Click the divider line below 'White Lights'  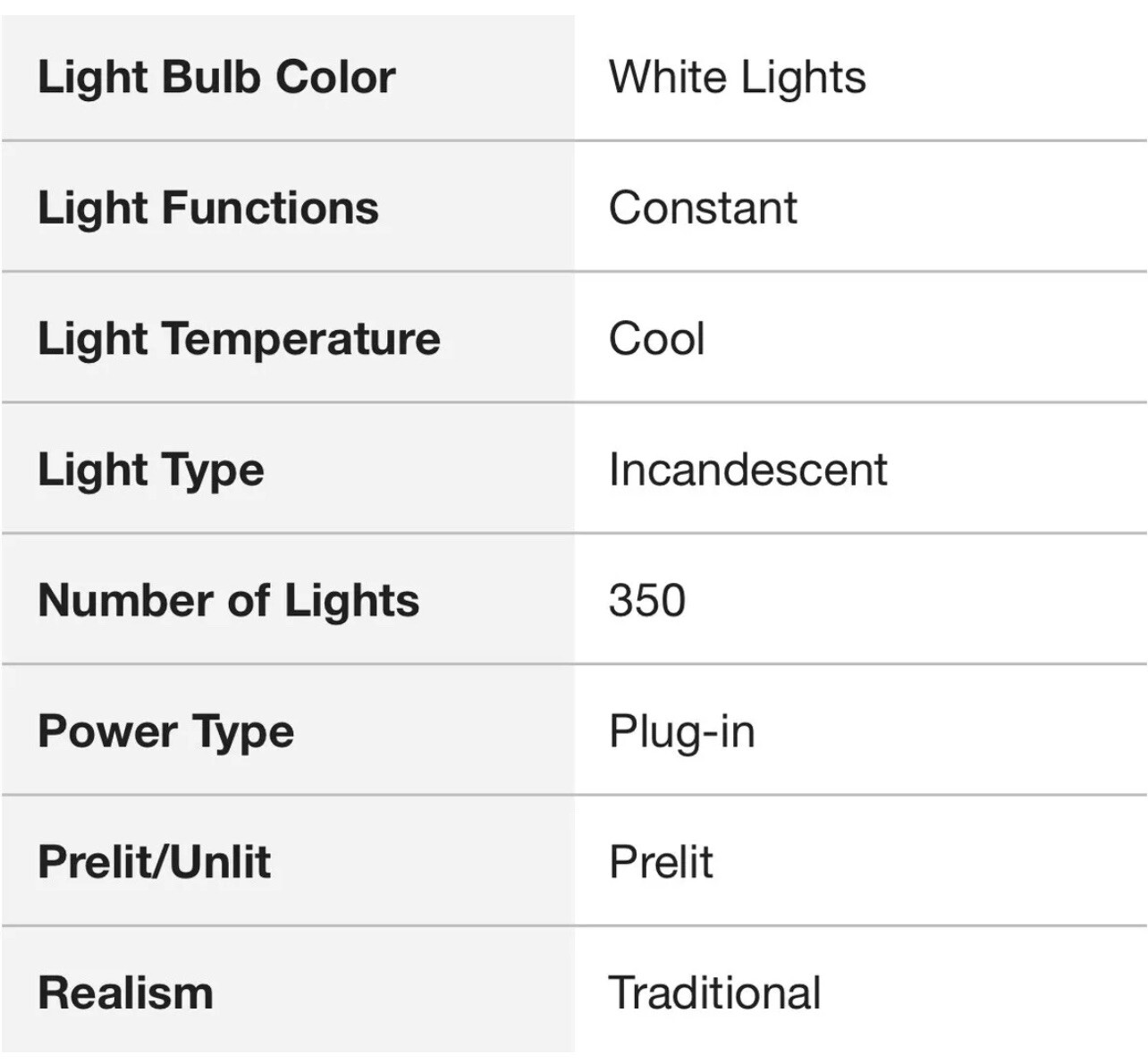coord(860,140)
